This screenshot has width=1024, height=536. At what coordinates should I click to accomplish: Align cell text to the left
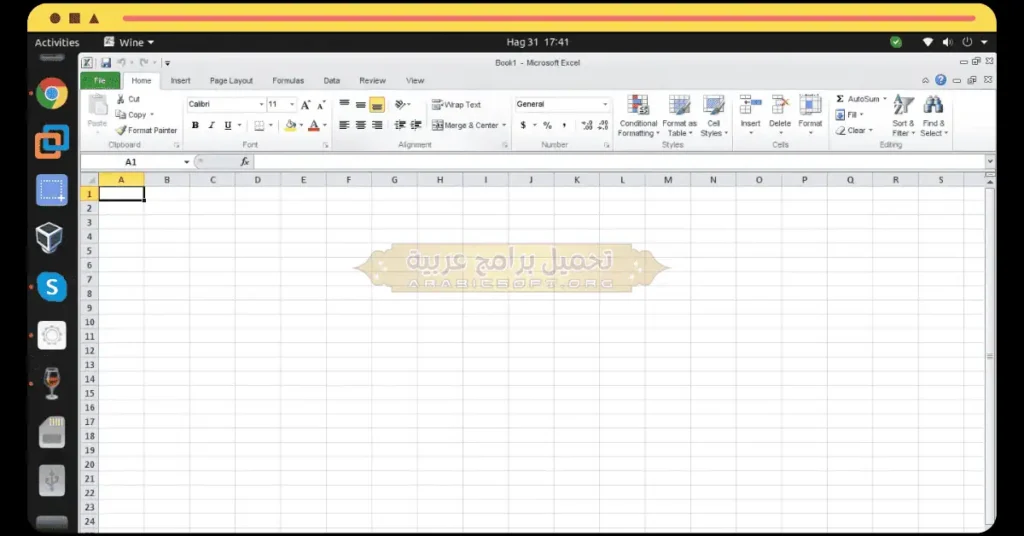coord(344,125)
